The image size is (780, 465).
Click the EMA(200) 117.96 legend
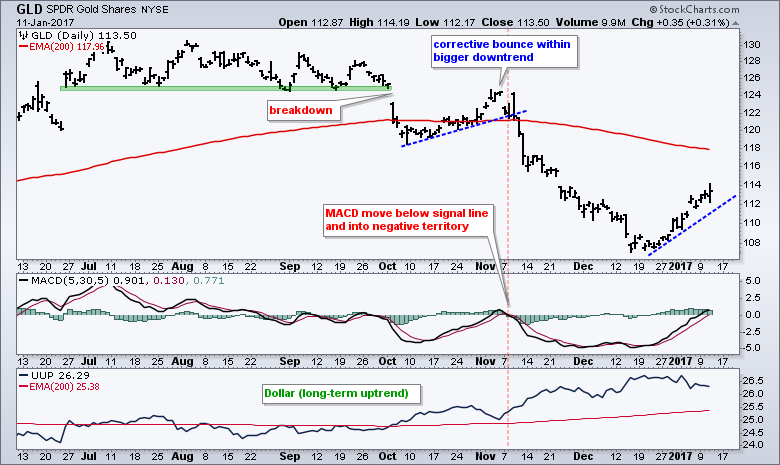61,46
